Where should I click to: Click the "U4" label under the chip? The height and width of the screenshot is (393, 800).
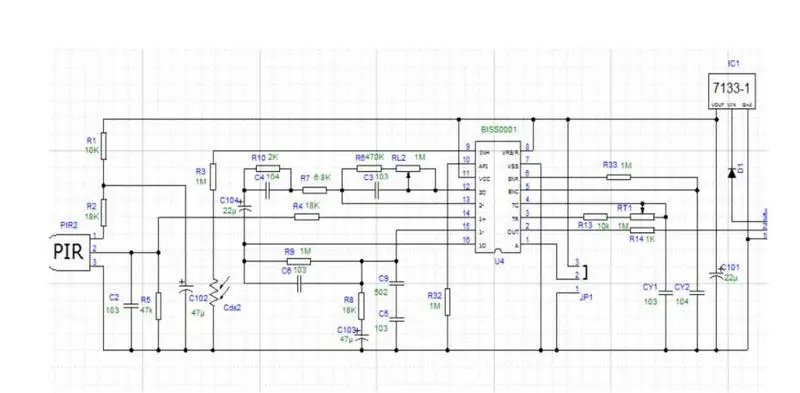coord(499,261)
